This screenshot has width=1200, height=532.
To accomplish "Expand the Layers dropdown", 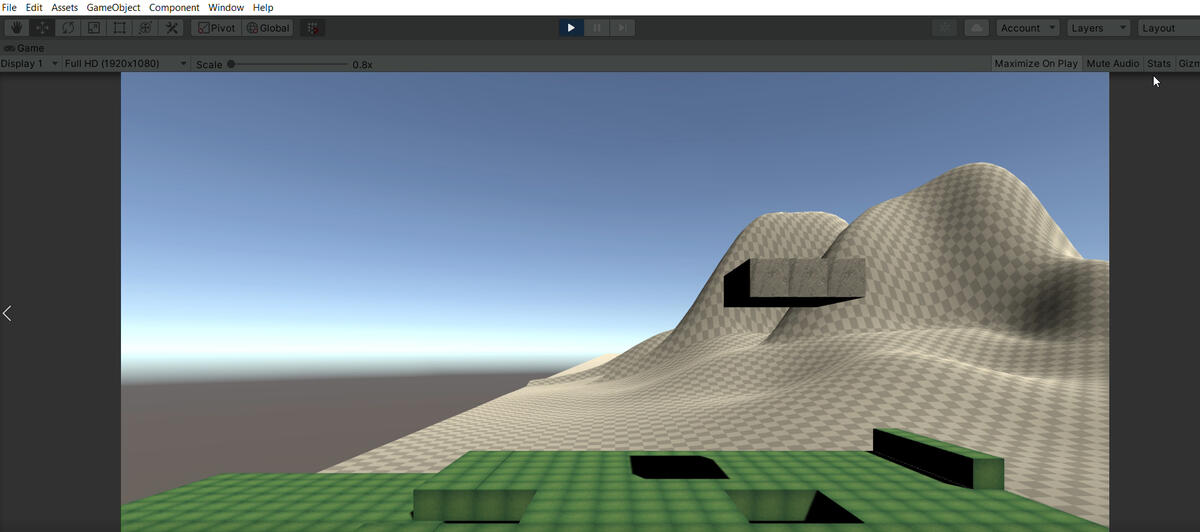I will point(1098,28).
